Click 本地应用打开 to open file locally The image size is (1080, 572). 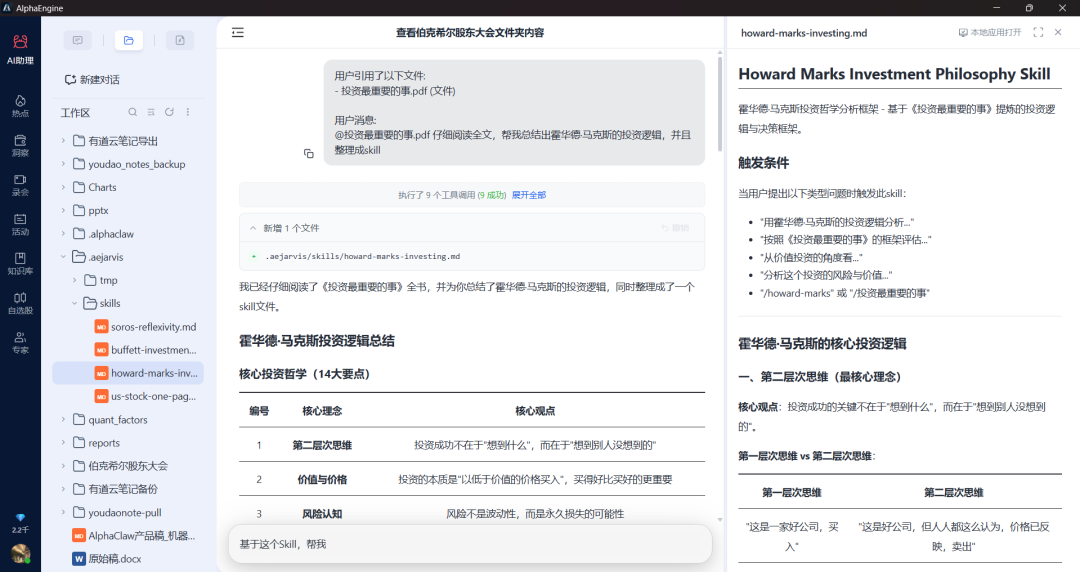click(x=990, y=33)
